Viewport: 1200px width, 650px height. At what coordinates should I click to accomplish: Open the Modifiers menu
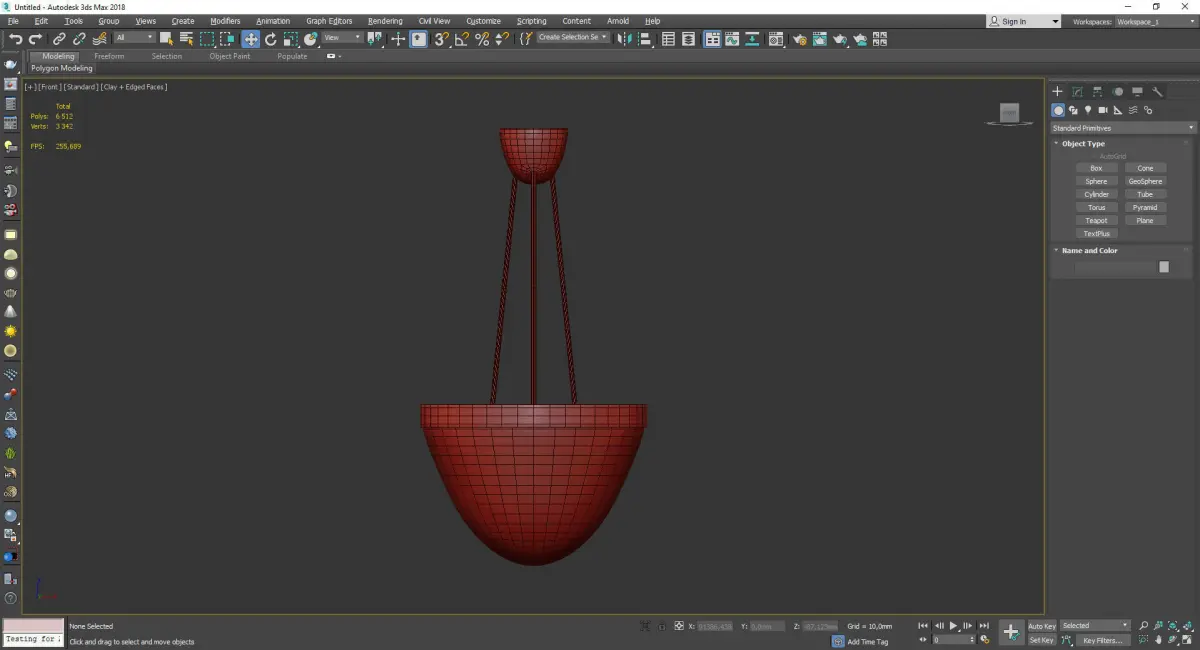coord(225,21)
